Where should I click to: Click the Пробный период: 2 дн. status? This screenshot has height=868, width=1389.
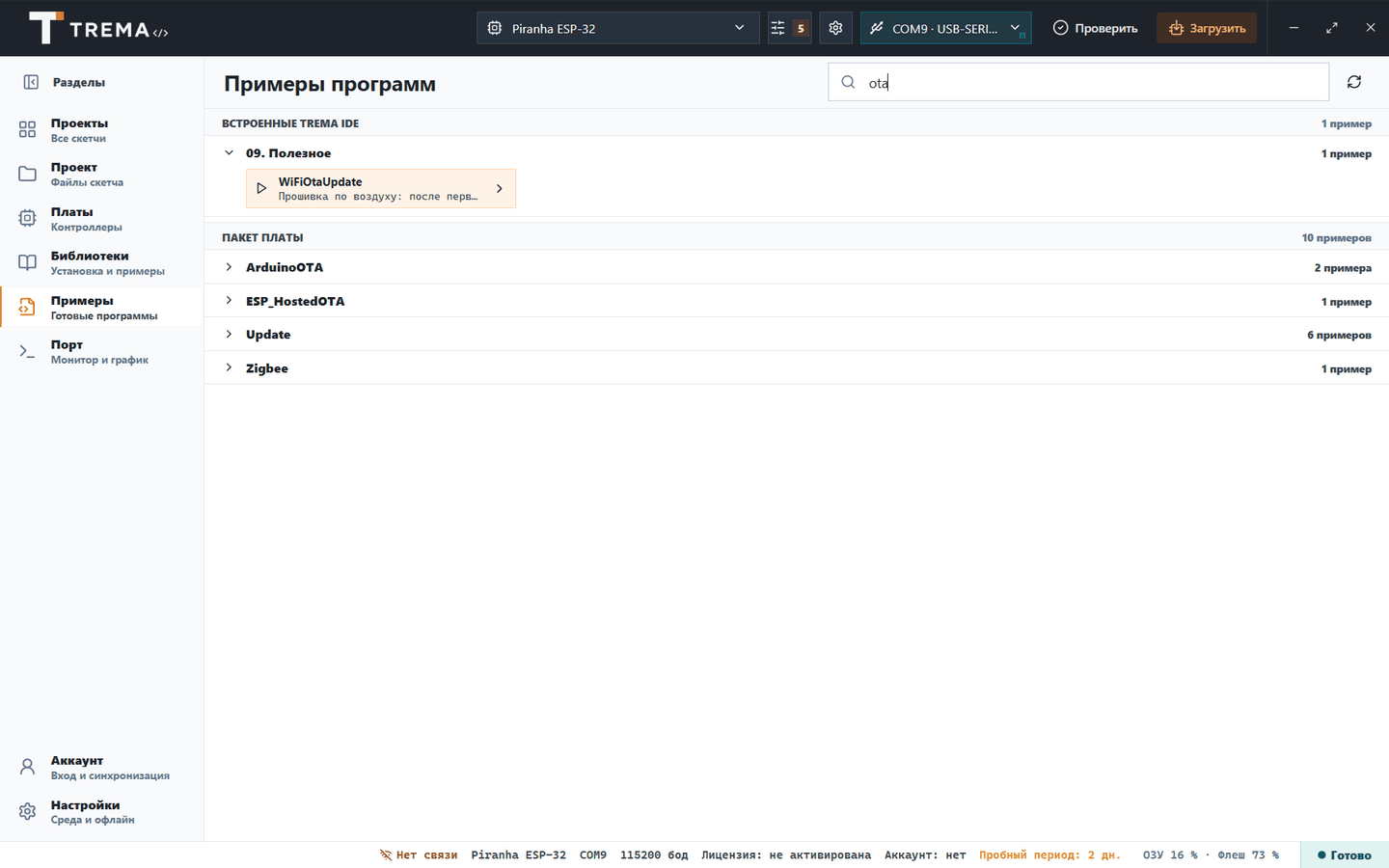(1049, 854)
